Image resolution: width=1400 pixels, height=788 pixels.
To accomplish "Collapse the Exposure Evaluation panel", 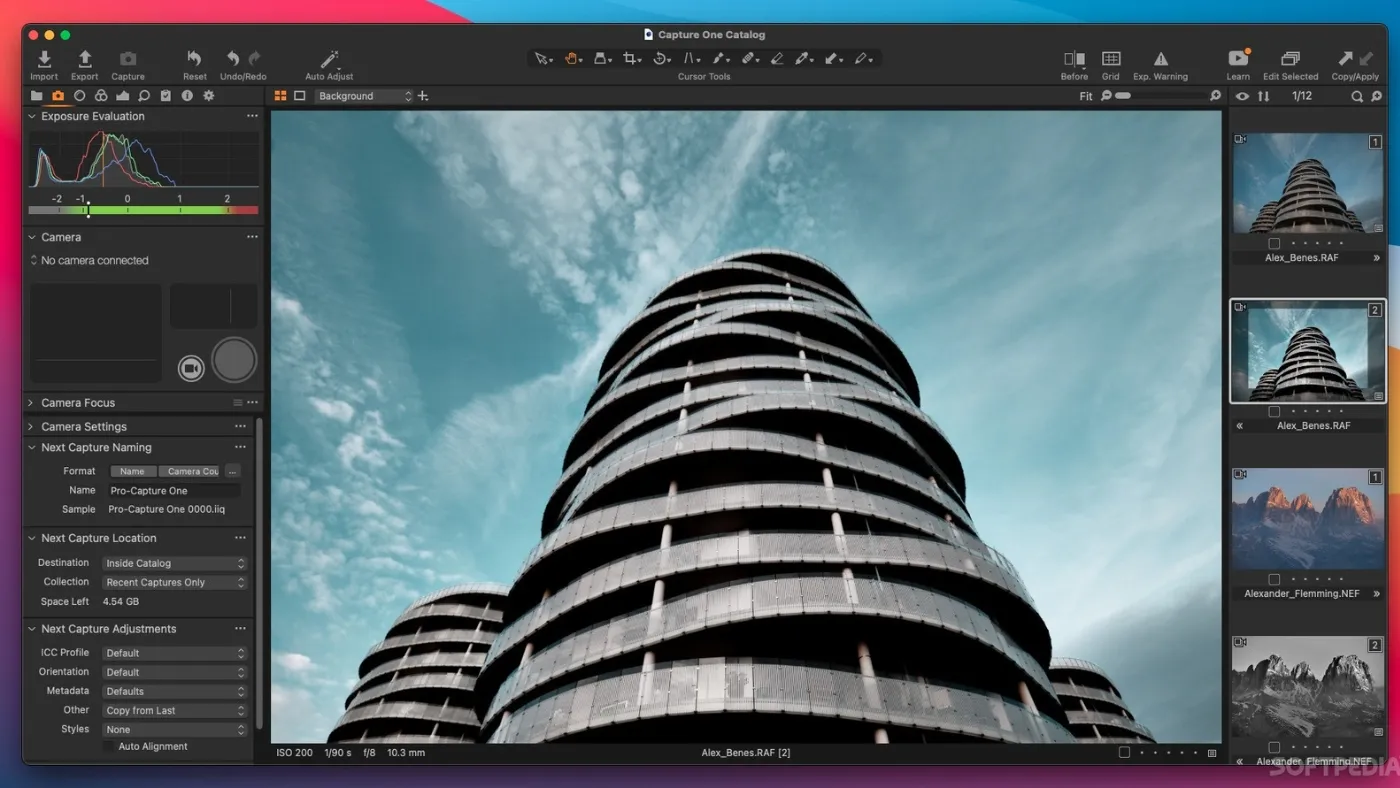I will coord(31,116).
